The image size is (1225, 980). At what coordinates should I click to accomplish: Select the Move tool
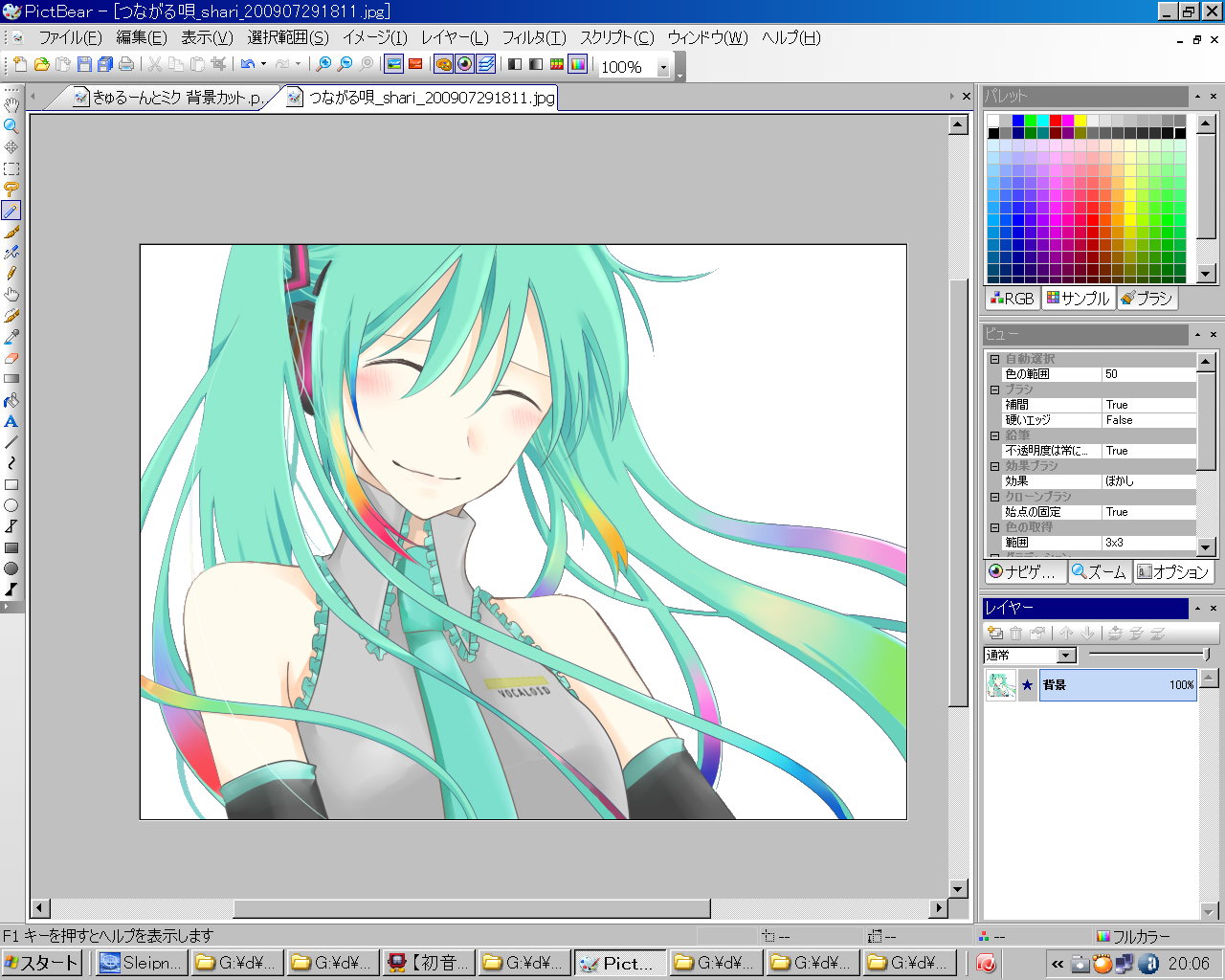[11, 147]
